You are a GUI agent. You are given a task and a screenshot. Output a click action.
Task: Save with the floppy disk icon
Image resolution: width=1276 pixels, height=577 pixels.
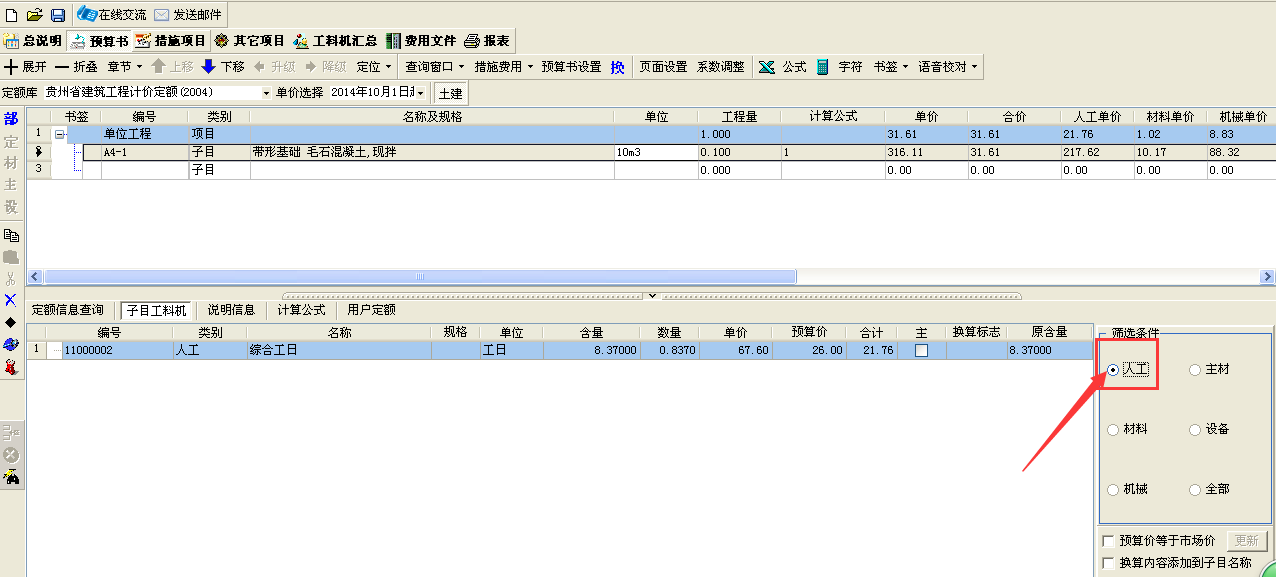click(58, 15)
